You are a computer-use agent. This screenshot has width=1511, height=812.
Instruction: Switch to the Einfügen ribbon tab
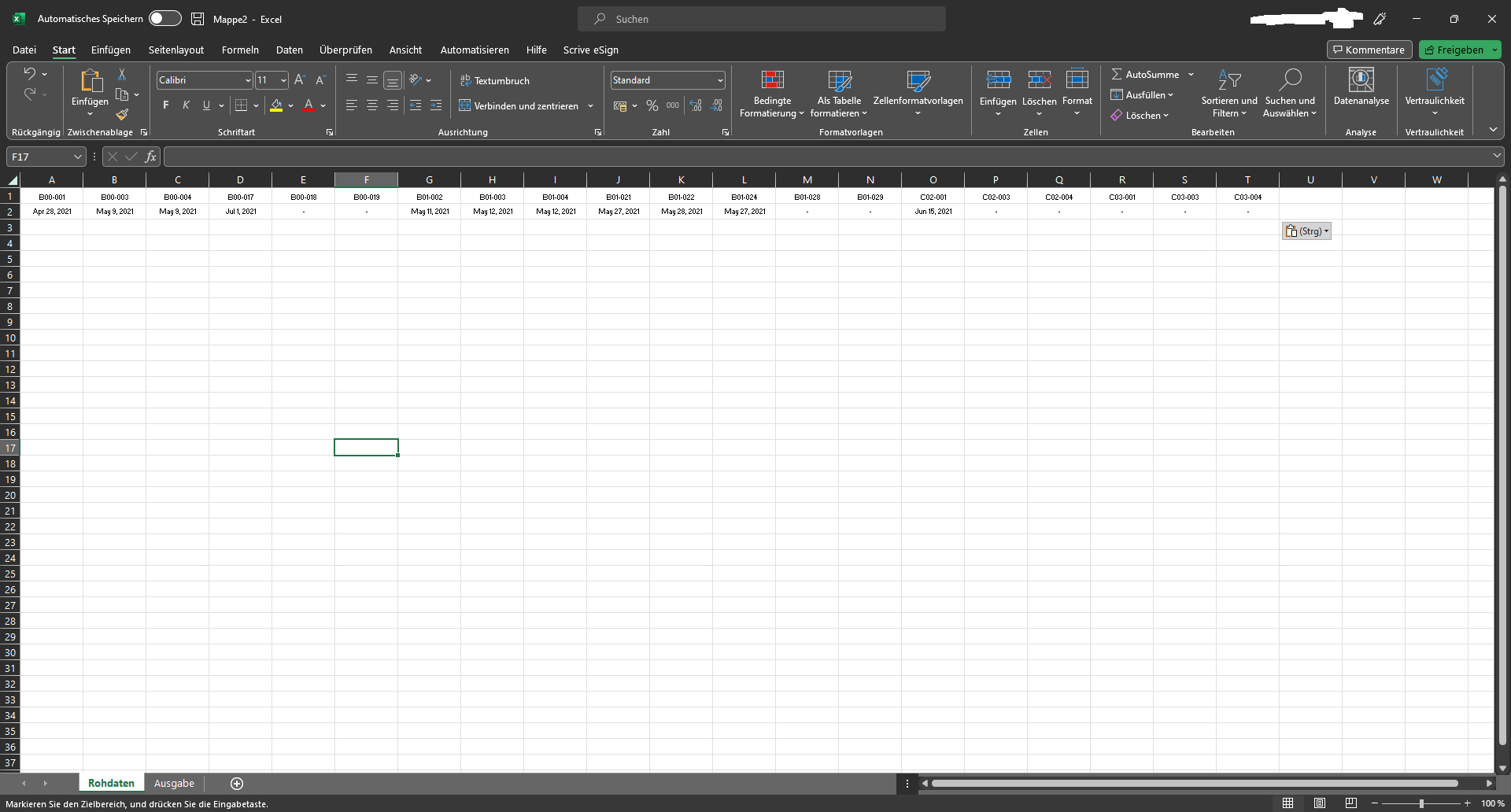[x=111, y=50]
